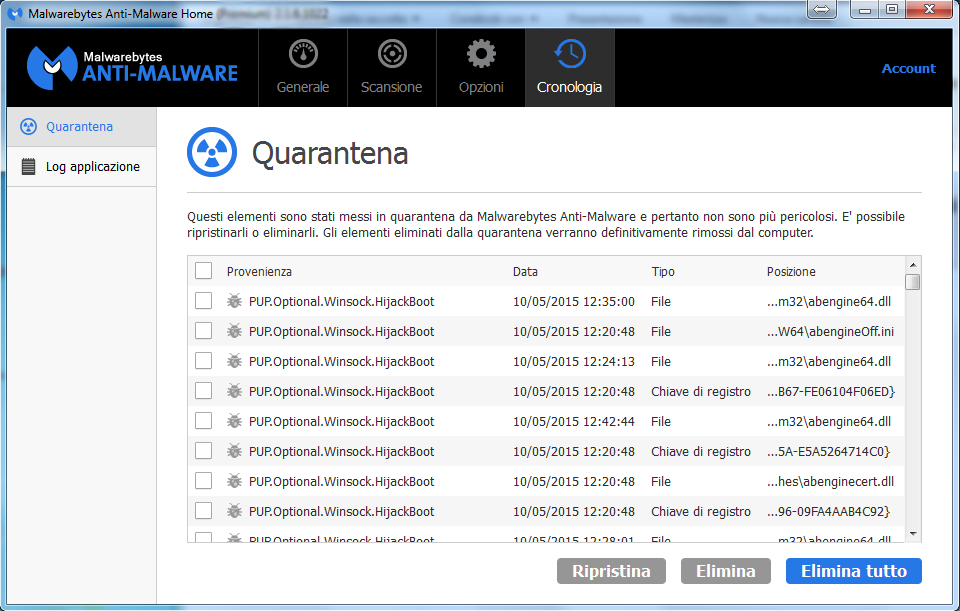960x611 pixels.
Task: Click the File type cell in the abengineOff.ini row
Action: (x=661, y=332)
